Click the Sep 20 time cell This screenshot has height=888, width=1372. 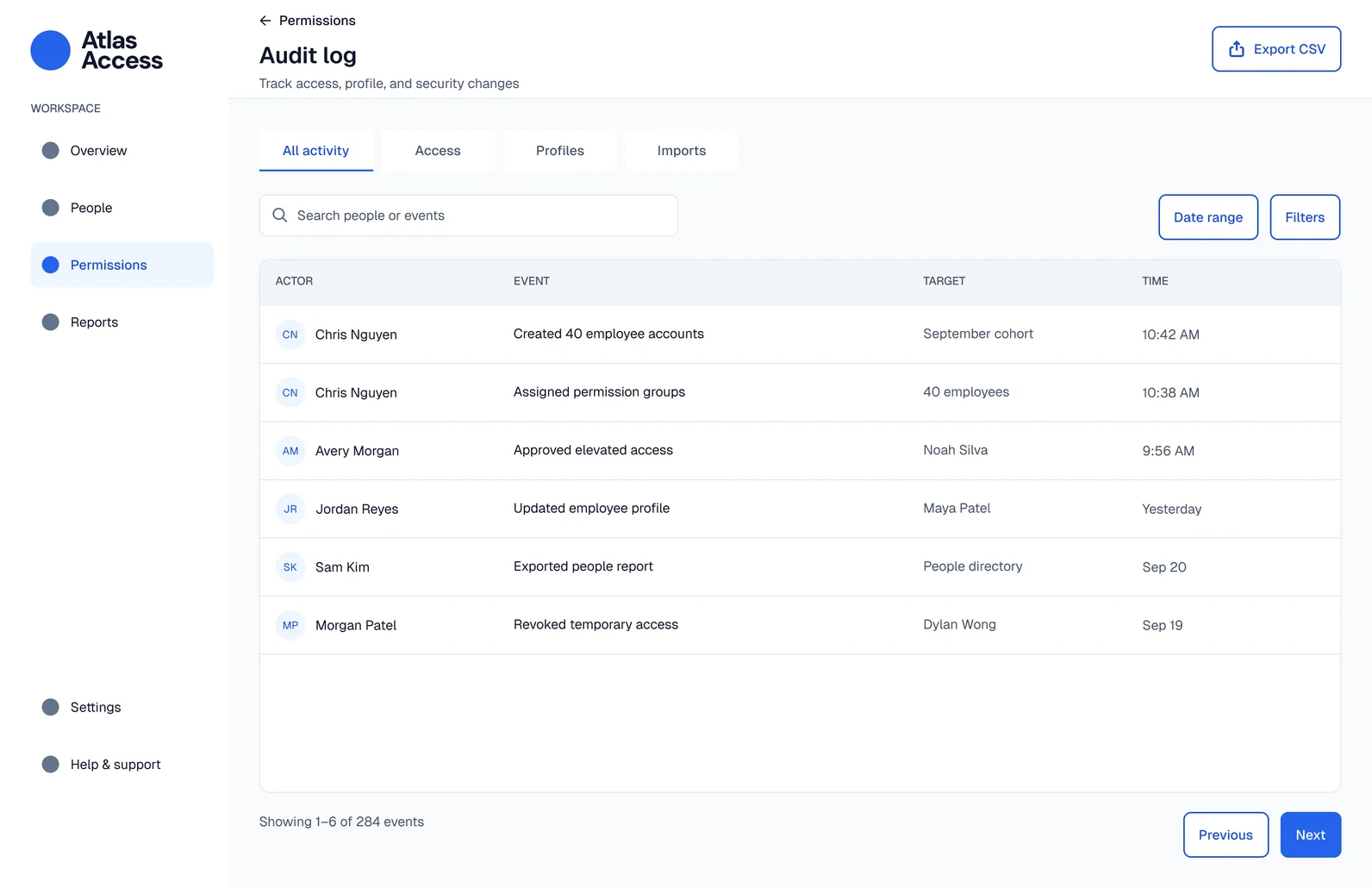1164,567
